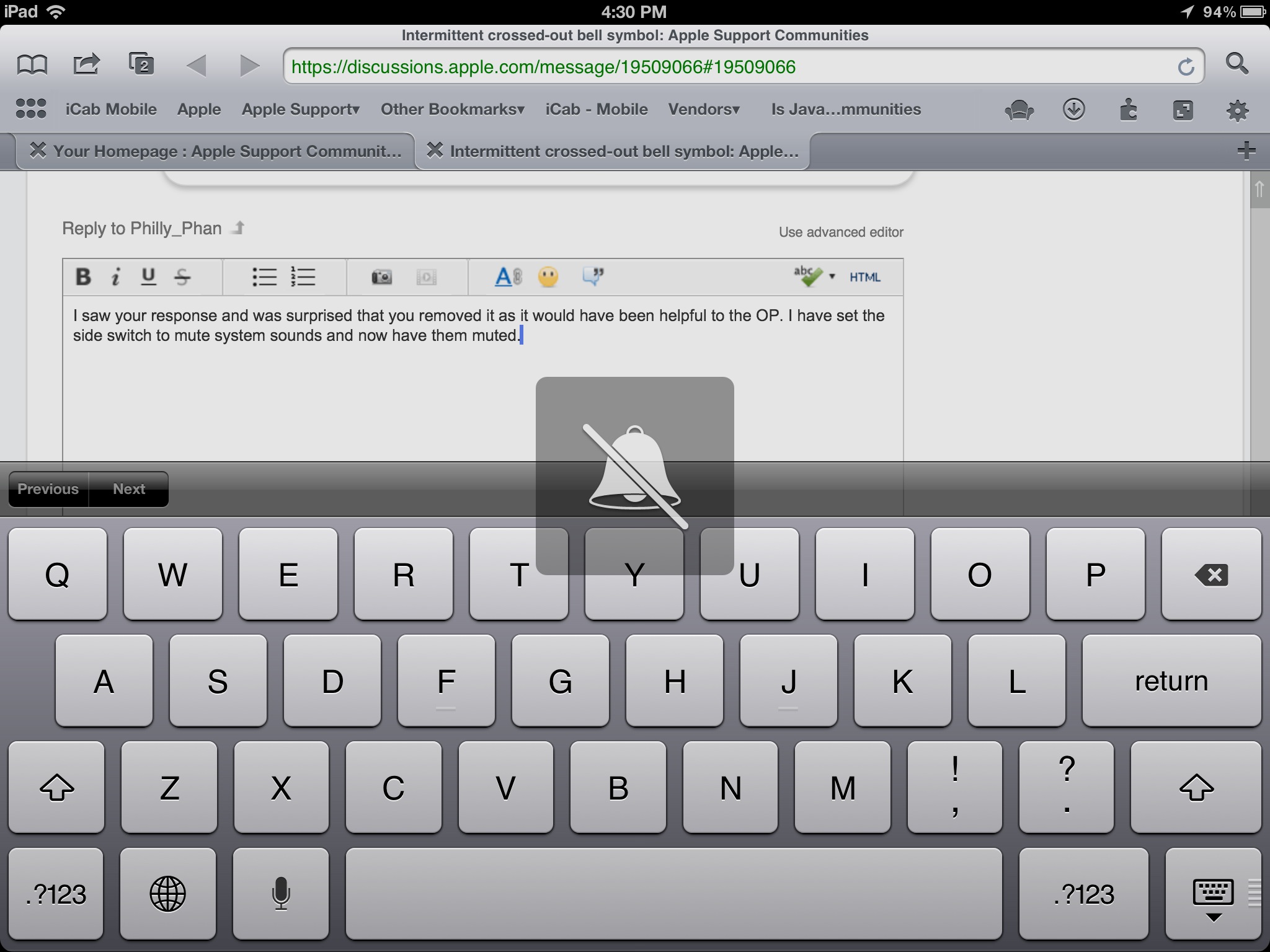This screenshot has width=1270, height=952.
Task: Insert an emoticon into the reply
Action: (548, 277)
